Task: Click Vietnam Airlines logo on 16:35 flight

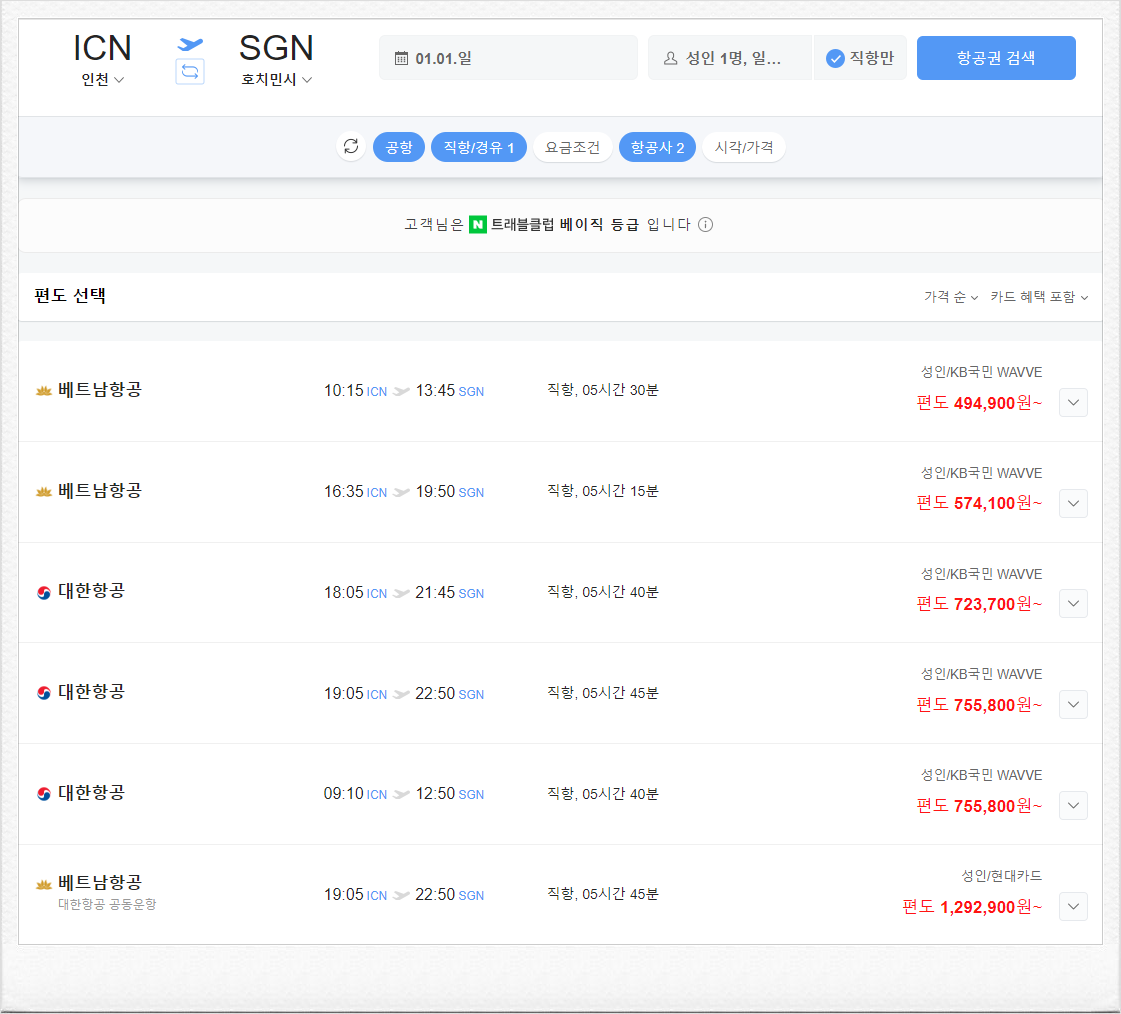Action: [44, 491]
